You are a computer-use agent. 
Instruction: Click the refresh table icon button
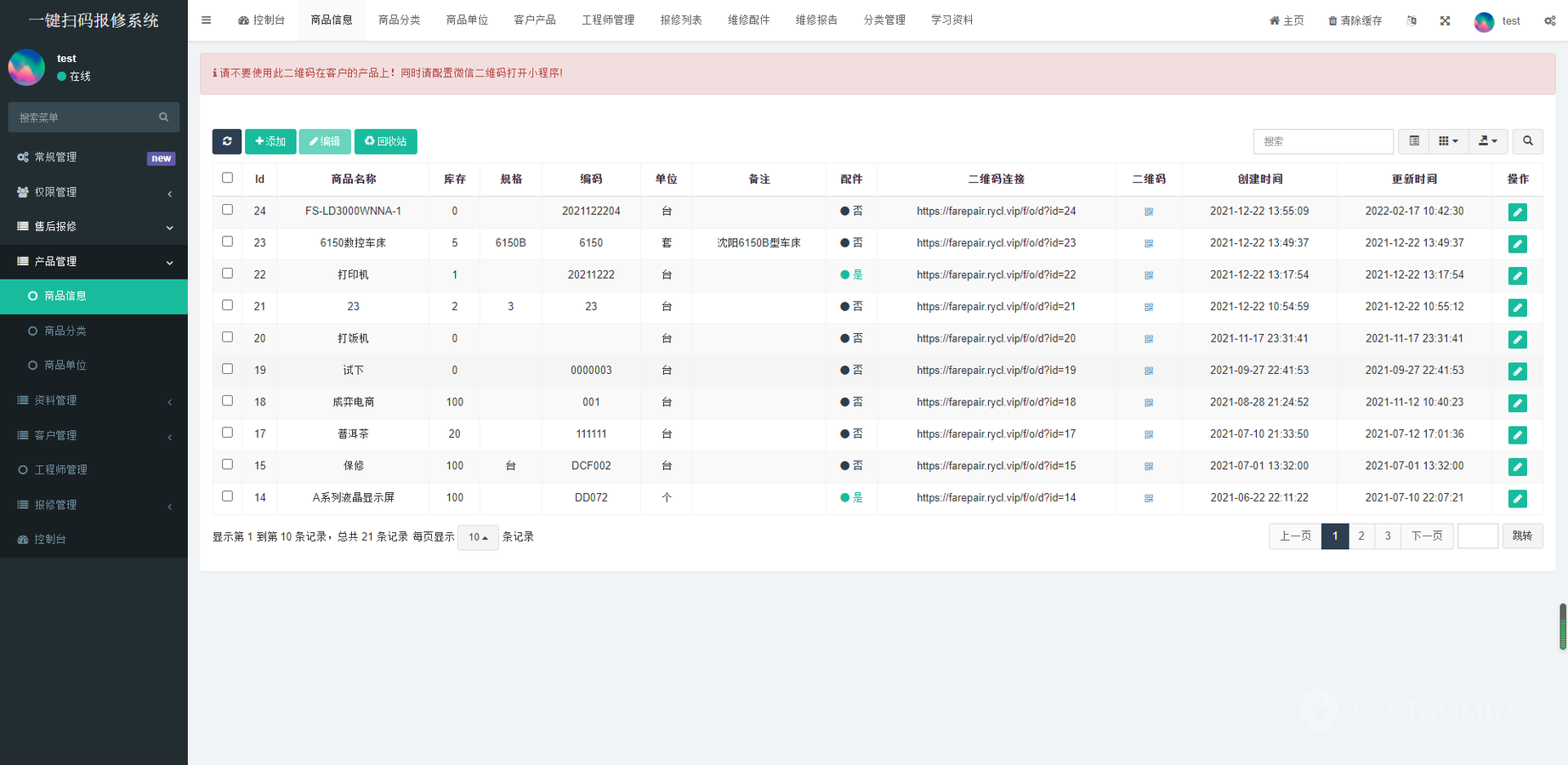tap(227, 141)
